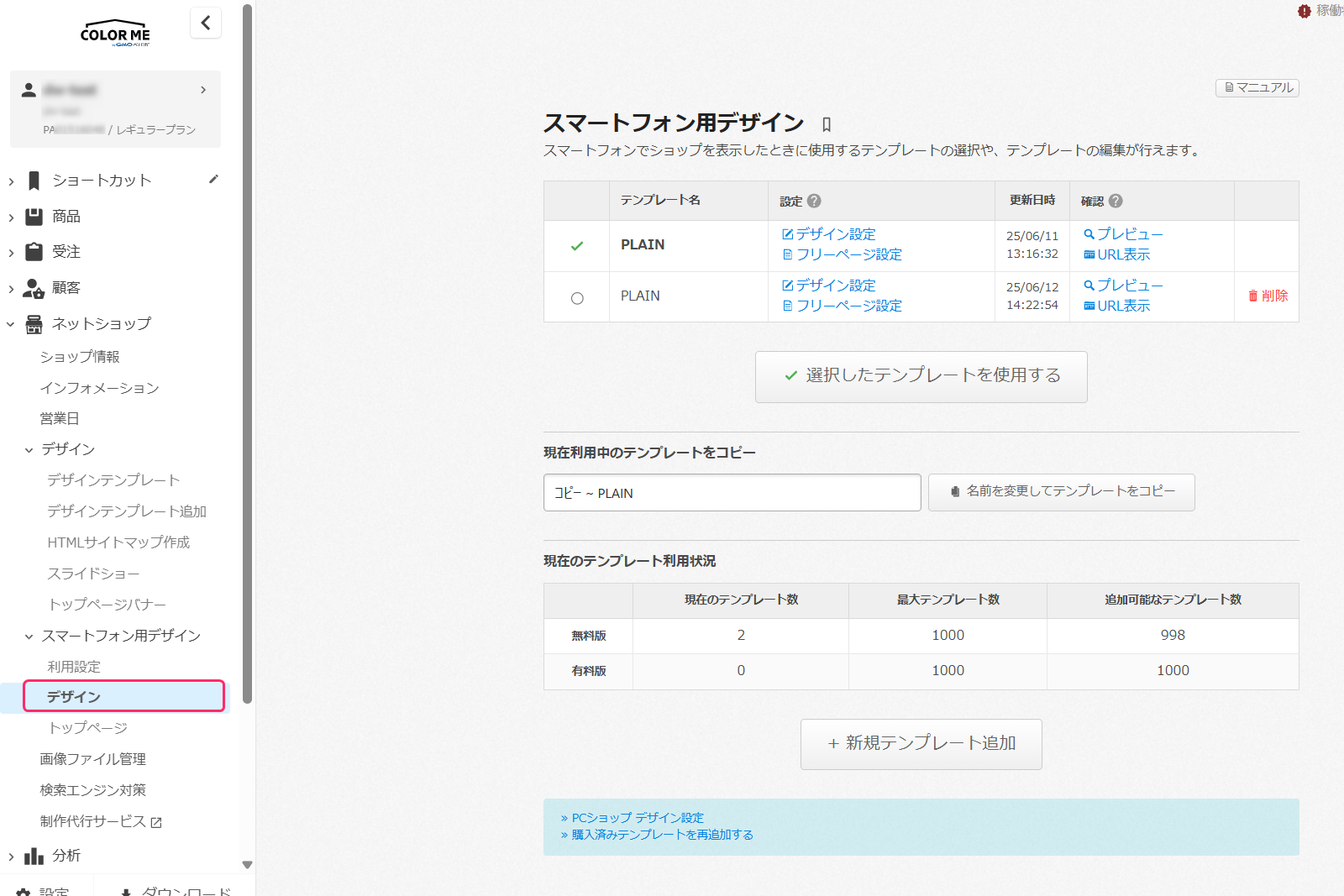Click the pencil edit icon beside ショートカット
1344x896 pixels.
(x=214, y=179)
